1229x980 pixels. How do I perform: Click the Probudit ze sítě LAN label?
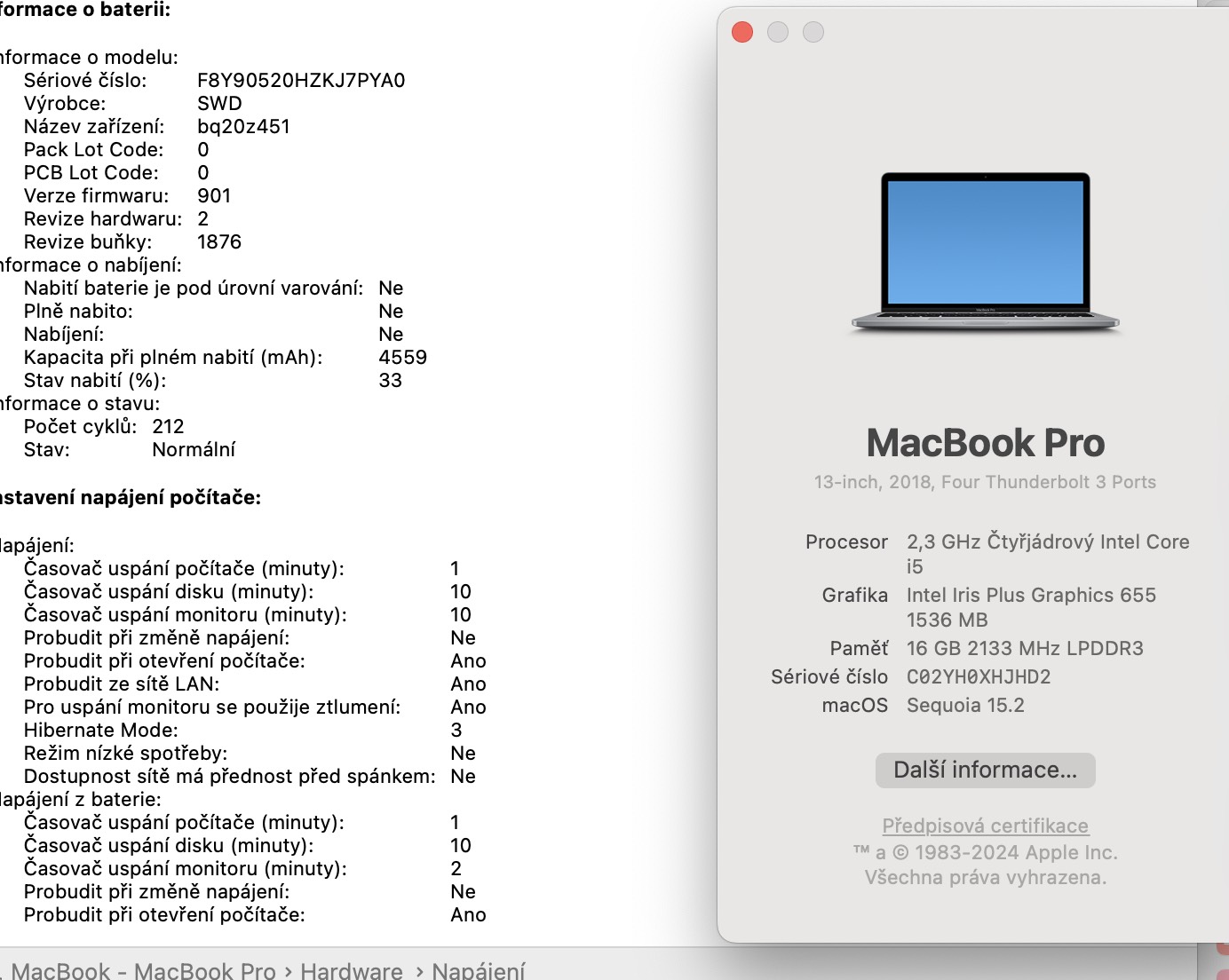coord(122,684)
